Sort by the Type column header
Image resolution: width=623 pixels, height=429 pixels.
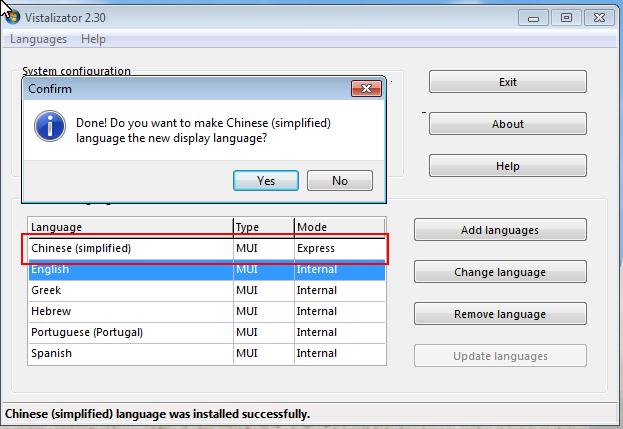tap(264, 227)
